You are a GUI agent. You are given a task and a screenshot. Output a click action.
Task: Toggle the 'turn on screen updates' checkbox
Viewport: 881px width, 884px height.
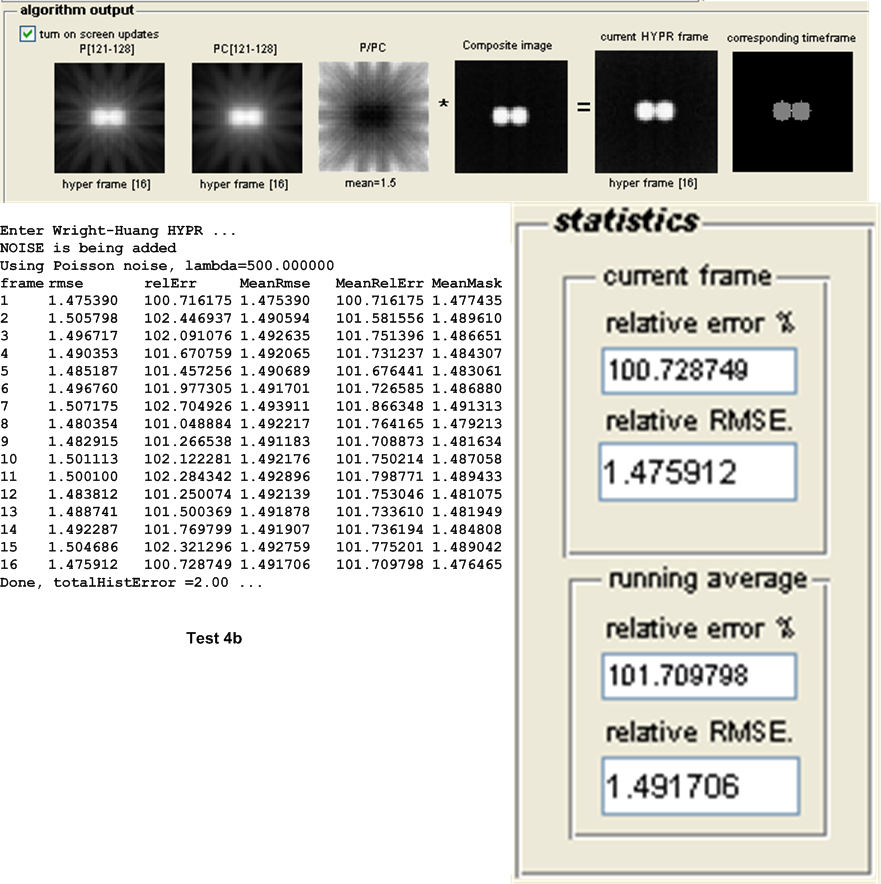pyautogui.click(x=27, y=34)
